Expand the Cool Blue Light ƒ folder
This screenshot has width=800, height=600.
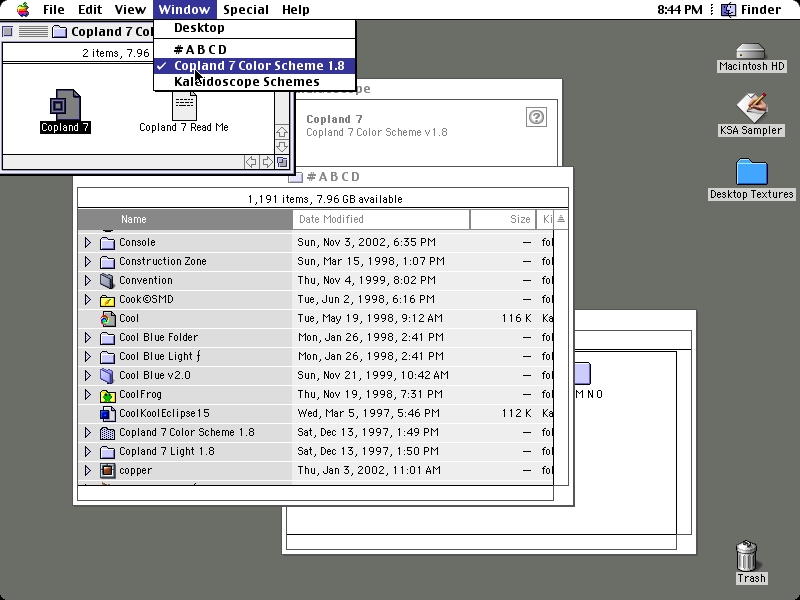click(88, 356)
